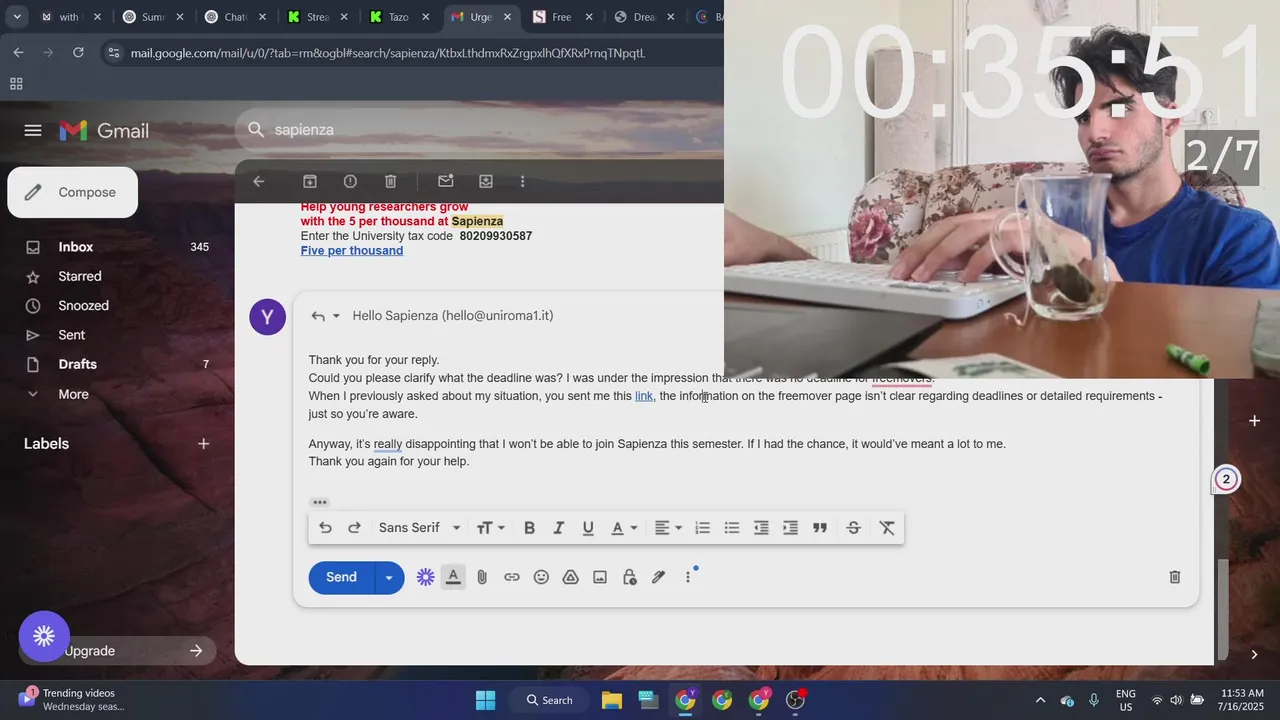Report this conversation as spam
The image size is (1280, 720).
pyautogui.click(x=350, y=181)
